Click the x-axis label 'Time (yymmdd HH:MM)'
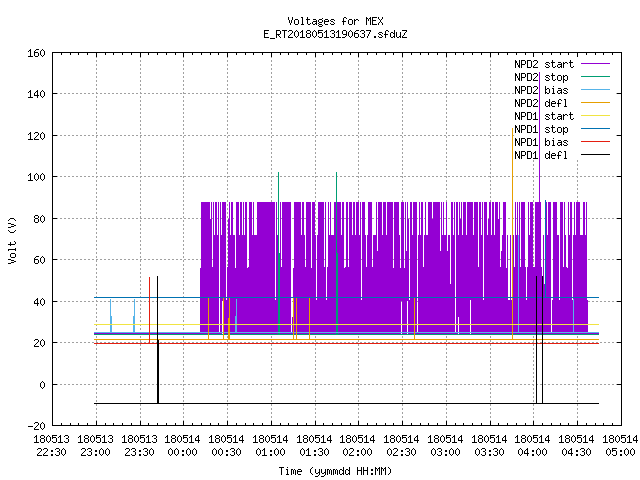 coord(335,471)
